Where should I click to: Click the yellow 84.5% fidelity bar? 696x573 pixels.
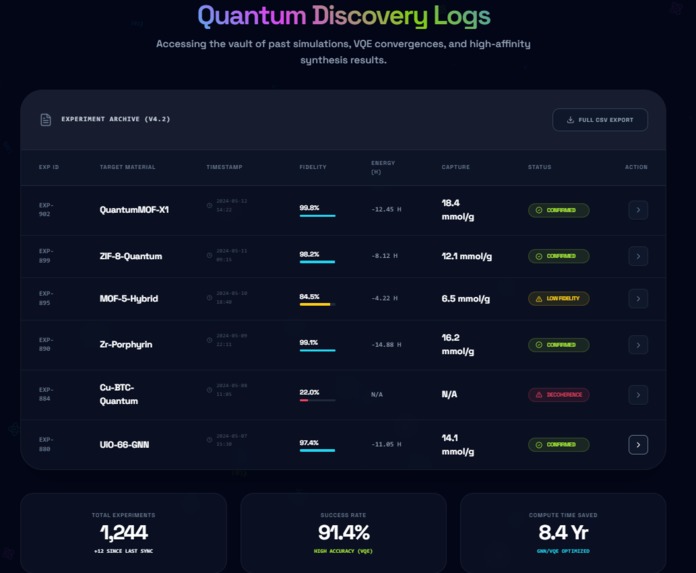317,304
